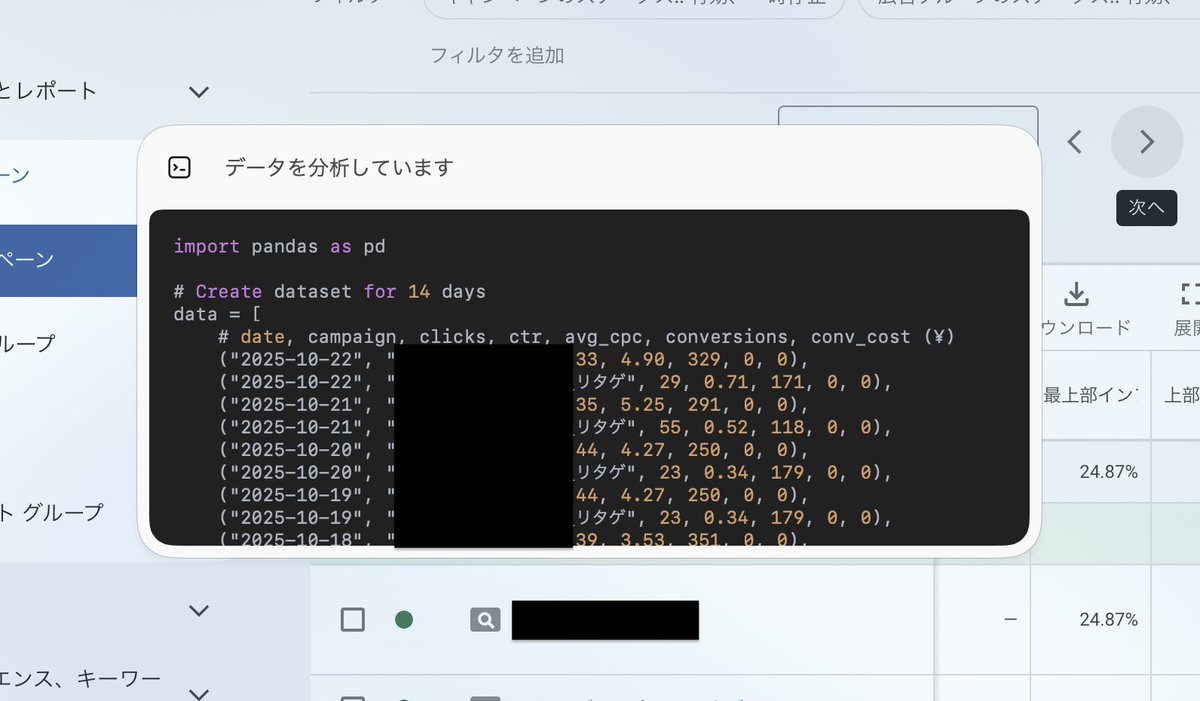Click the left arrow navigation icon
Viewport: 1200px width, 701px height.
pos(1074,142)
